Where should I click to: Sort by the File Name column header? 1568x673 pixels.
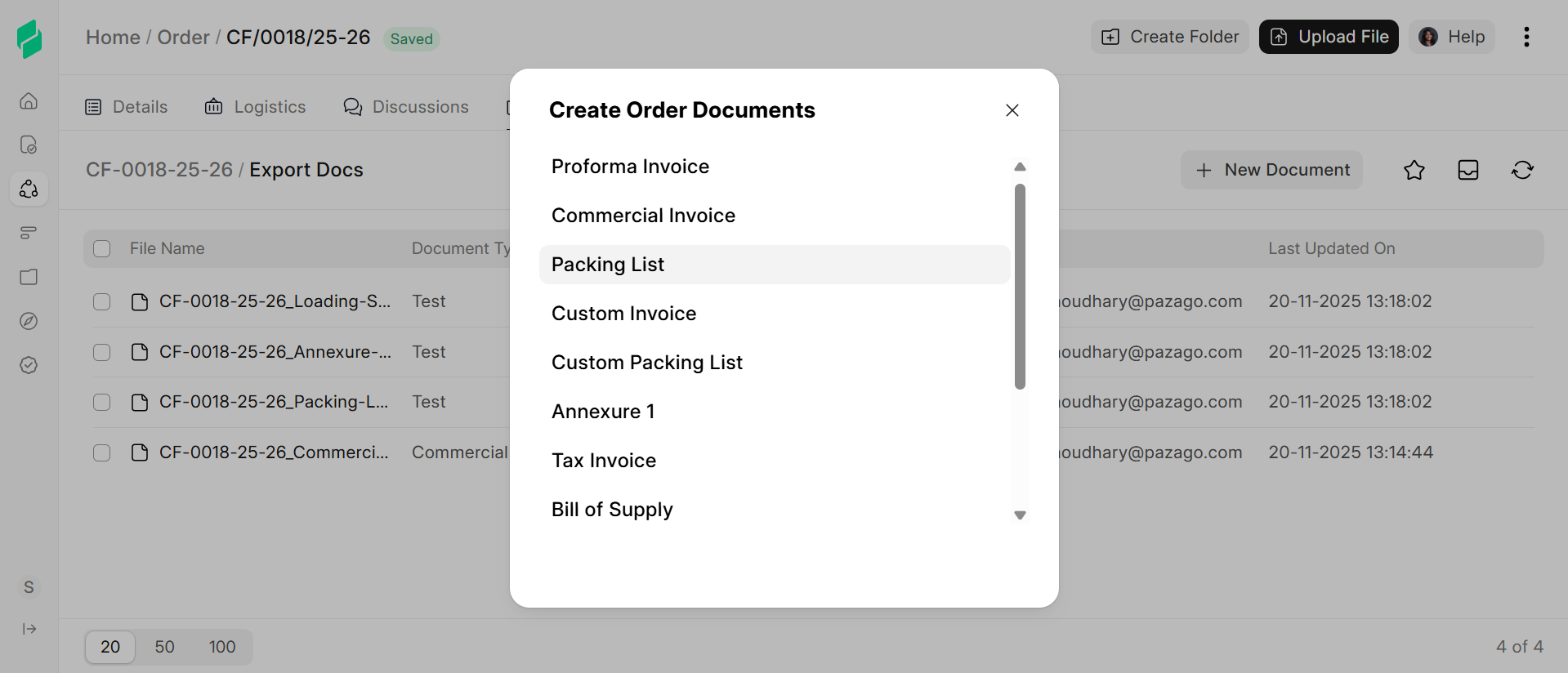click(167, 248)
